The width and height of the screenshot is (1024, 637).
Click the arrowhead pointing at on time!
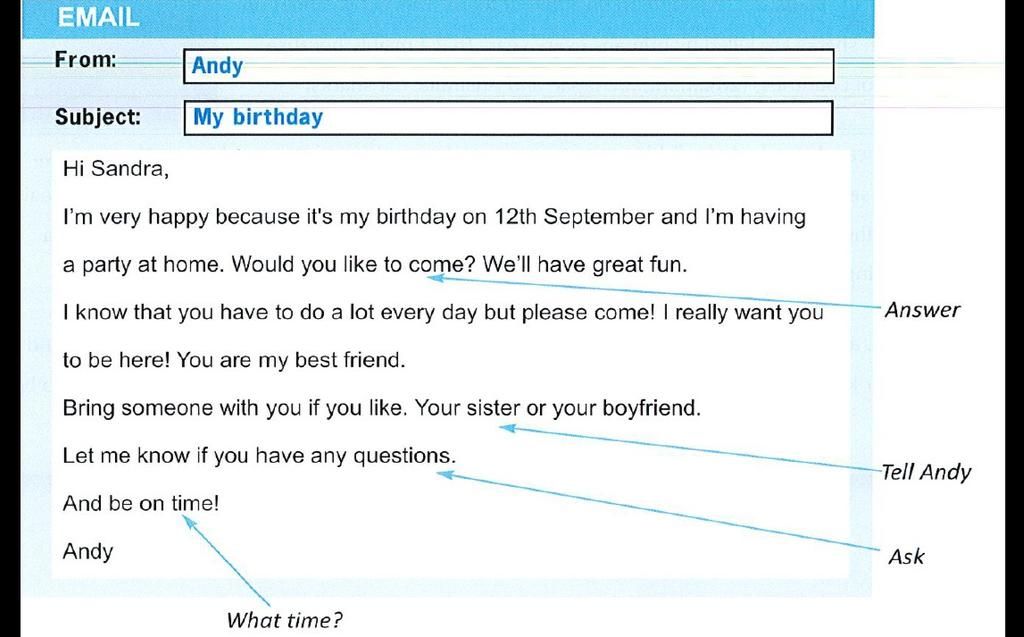pos(189,522)
